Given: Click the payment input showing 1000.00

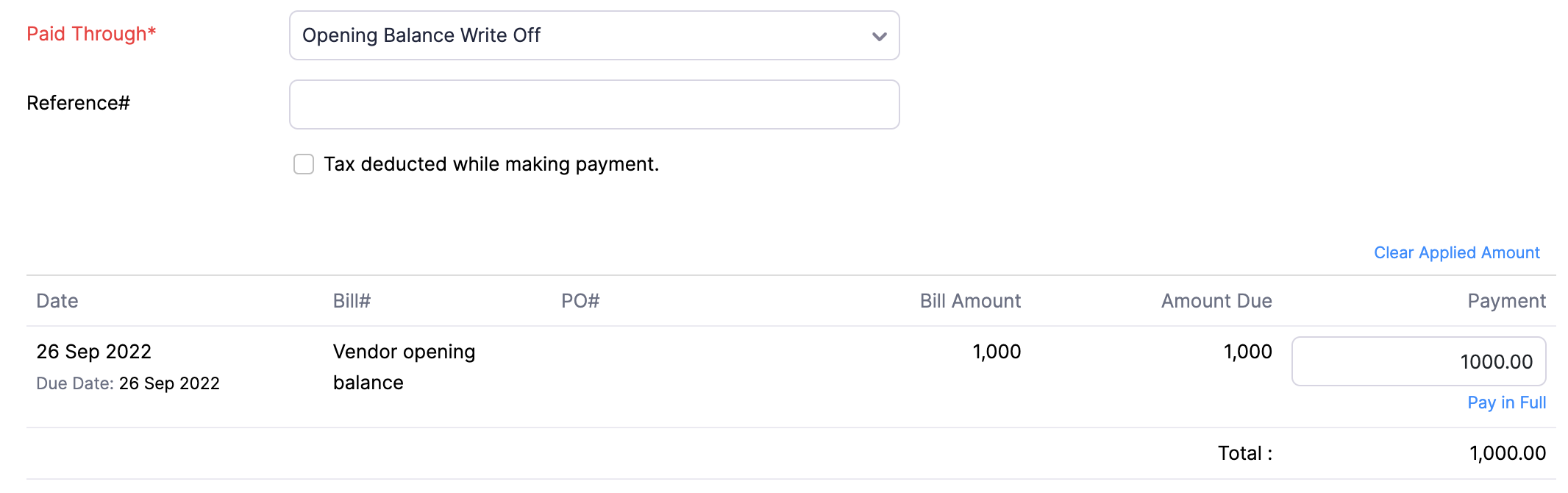Looking at the screenshot, I should [1418, 361].
